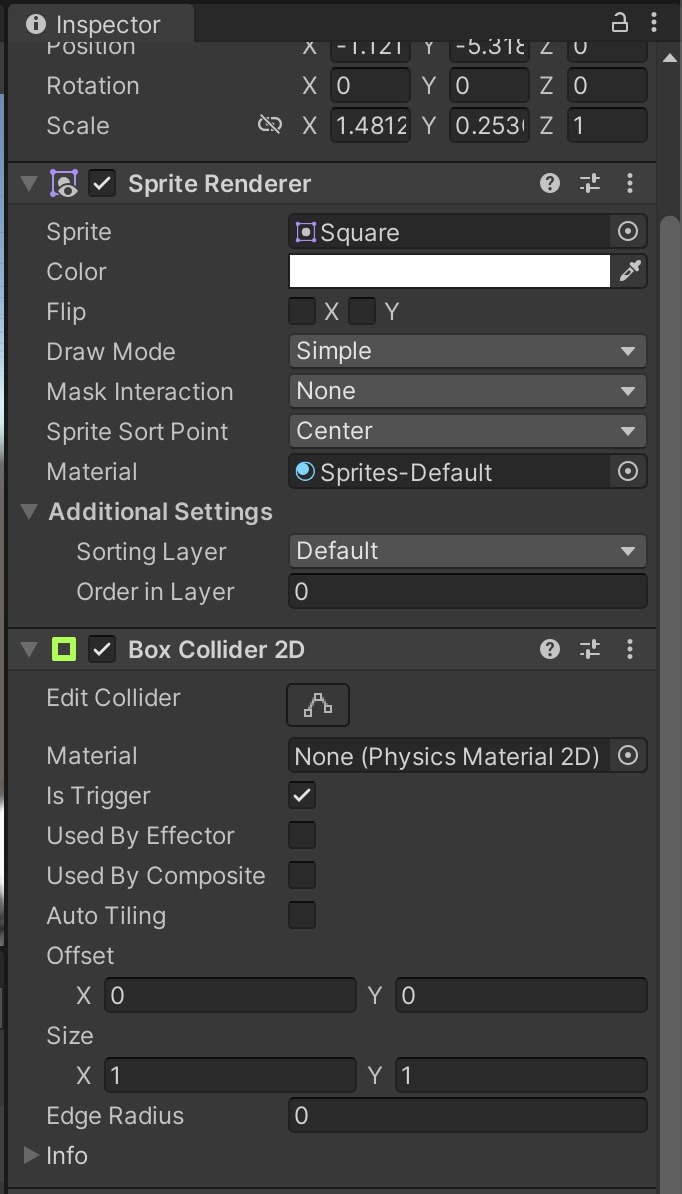Open the Sprite object picker for Square

click(x=628, y=232)
